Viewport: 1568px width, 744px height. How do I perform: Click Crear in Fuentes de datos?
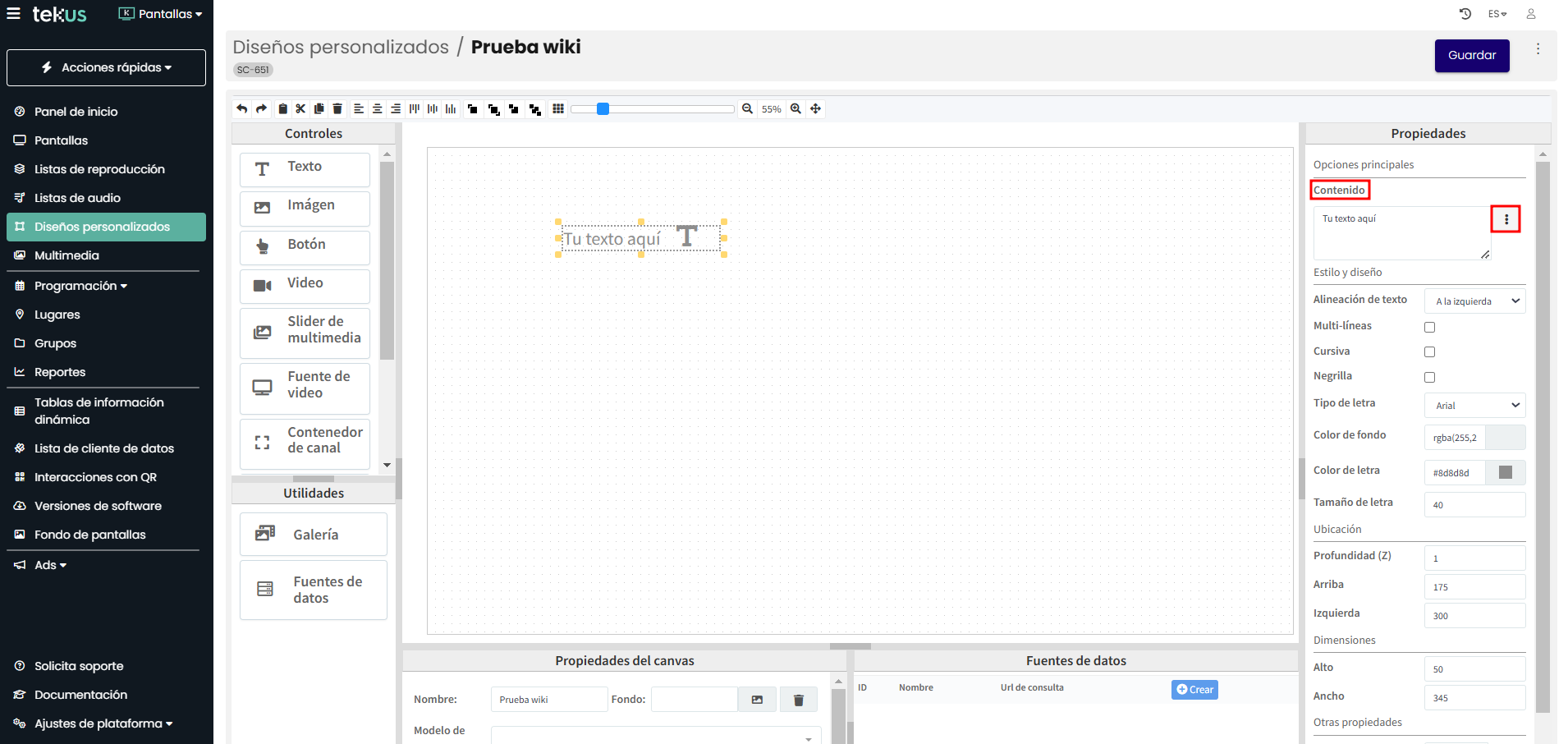pos(1194,690)
